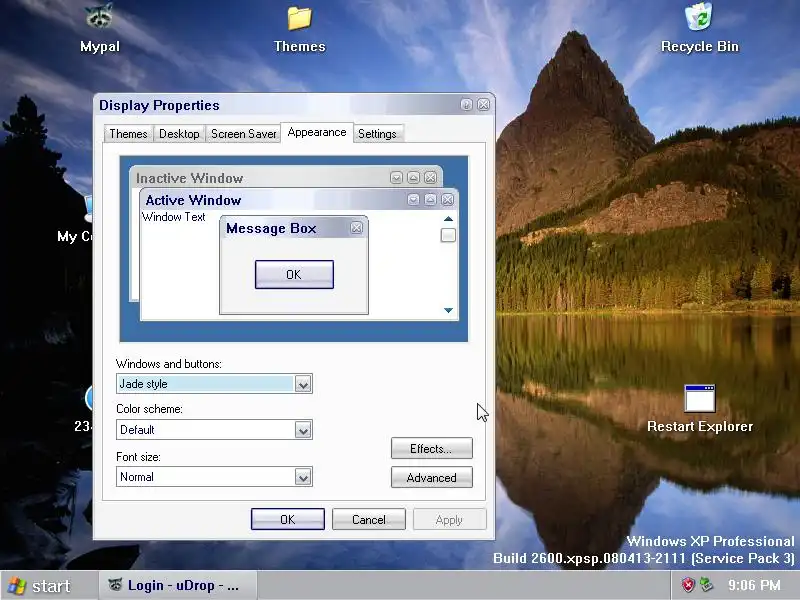This screenshot has width=800, height=600.
Task: Click the raccoon icon in the taskbar button
Action: coord(115,585)
